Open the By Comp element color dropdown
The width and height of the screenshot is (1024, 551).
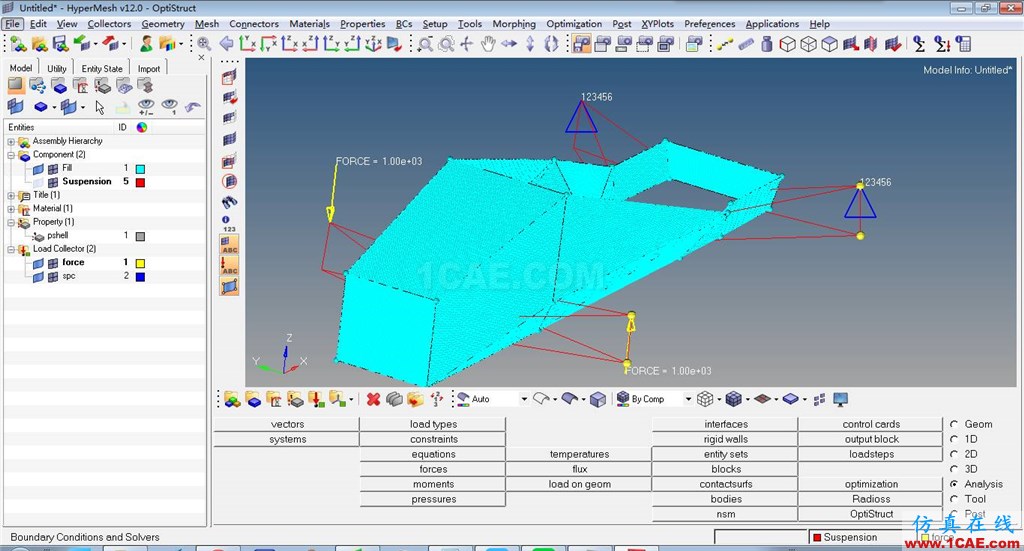(688, 399)
